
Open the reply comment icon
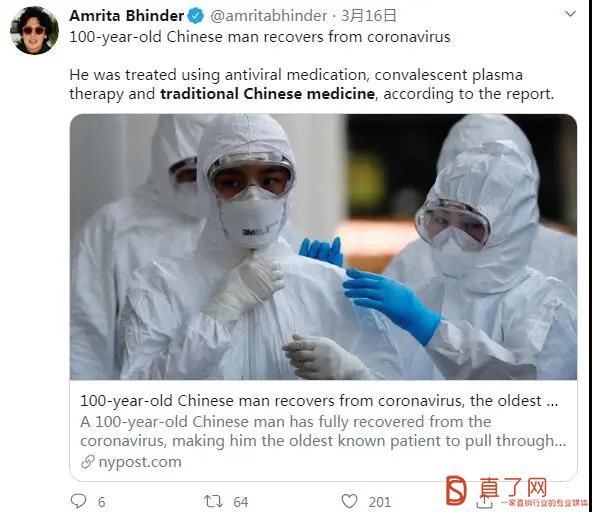79,501
